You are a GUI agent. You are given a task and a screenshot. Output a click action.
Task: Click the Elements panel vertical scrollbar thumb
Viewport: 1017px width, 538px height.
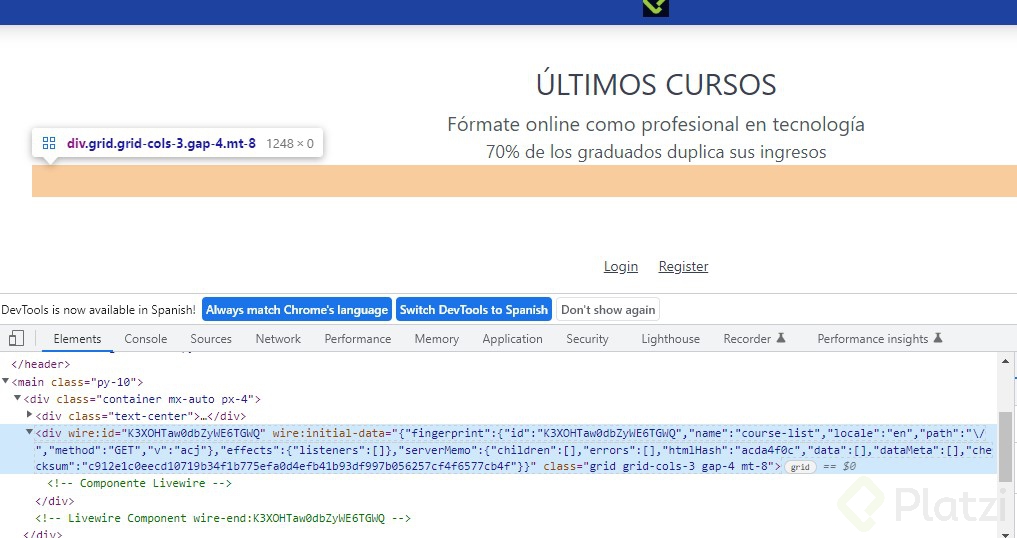coord(1005,447)
